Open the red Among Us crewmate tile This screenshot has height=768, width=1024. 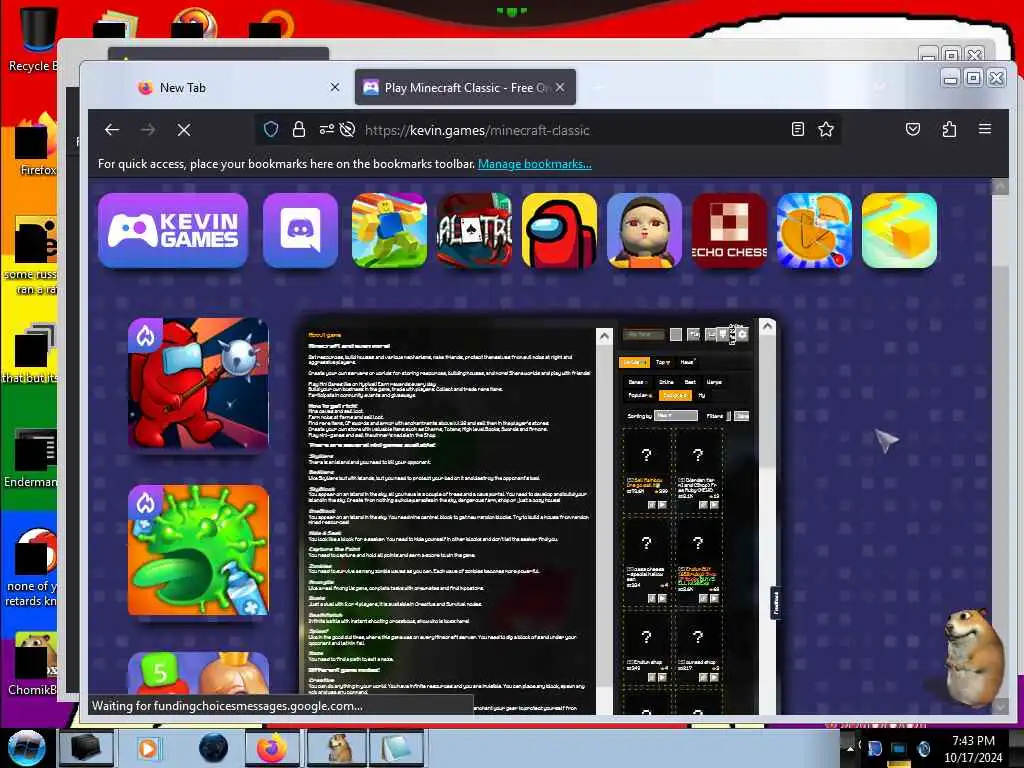559,231
